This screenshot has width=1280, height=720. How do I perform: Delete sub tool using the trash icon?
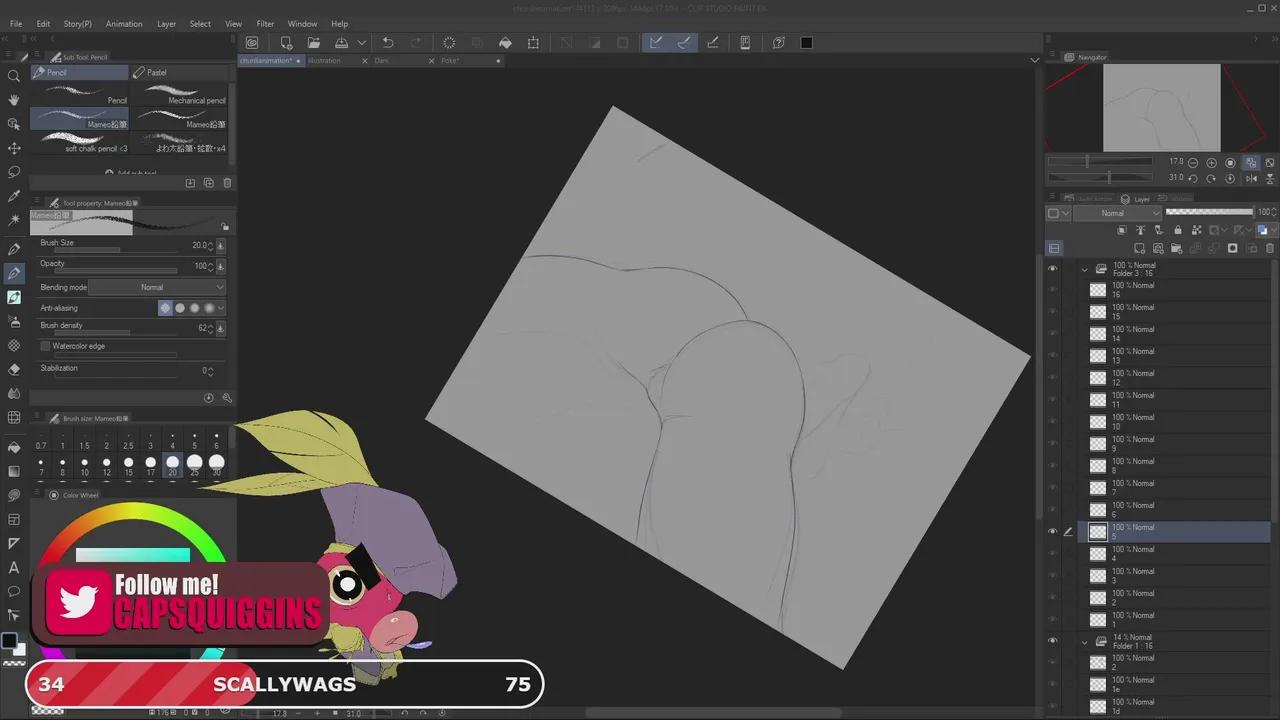point(227,183)
